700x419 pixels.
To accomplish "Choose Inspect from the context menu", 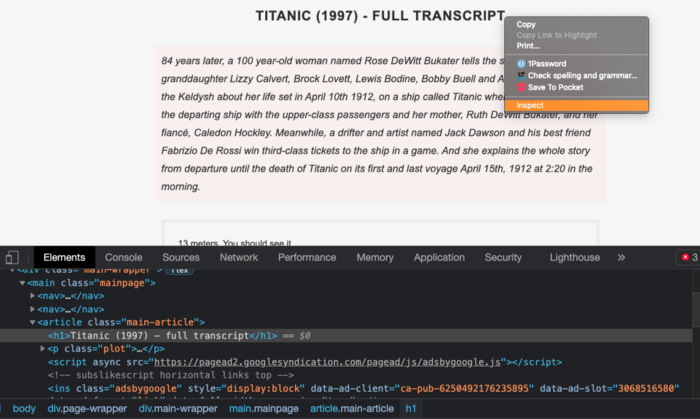I will [576, 105].
